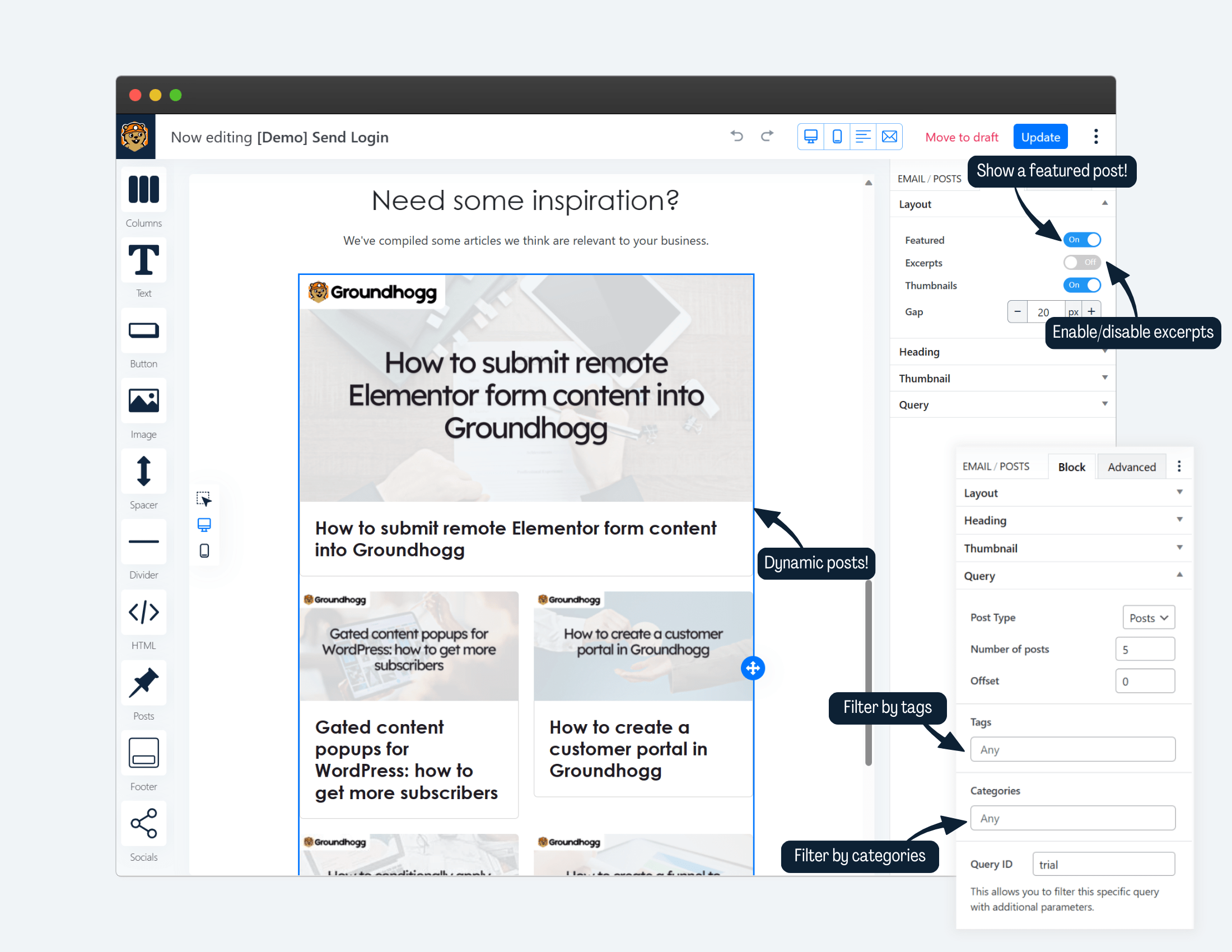The width and height of the screenshot is (1232, 952).
Task: Click Move to draft link
Action: [x=962, y=137]
